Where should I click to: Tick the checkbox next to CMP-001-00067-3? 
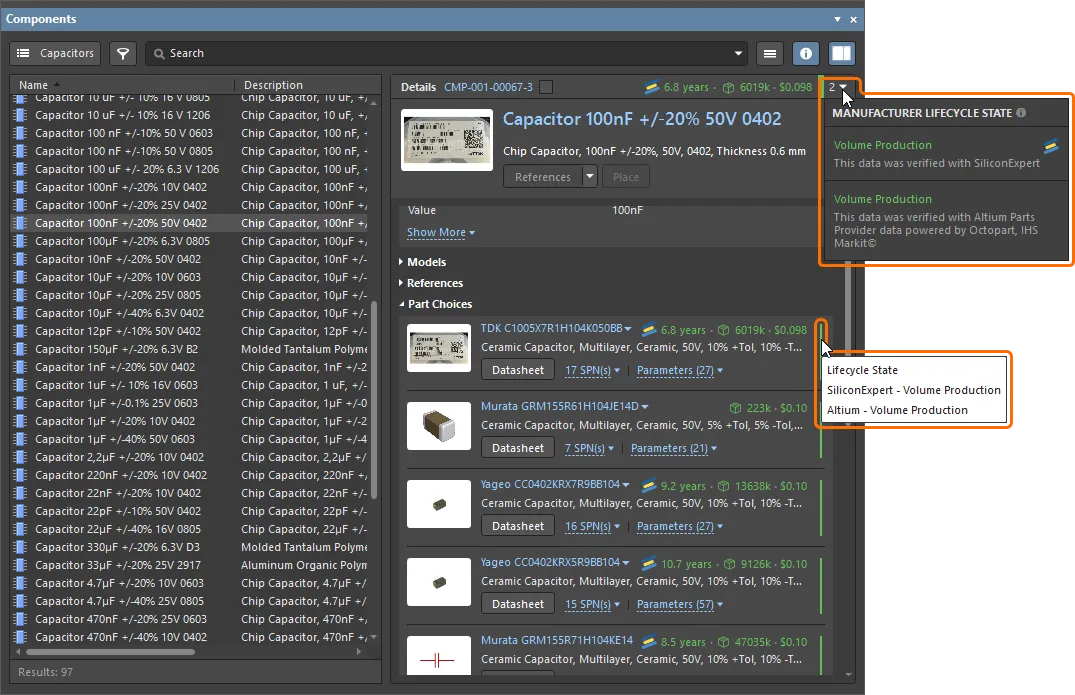[545, 87]
